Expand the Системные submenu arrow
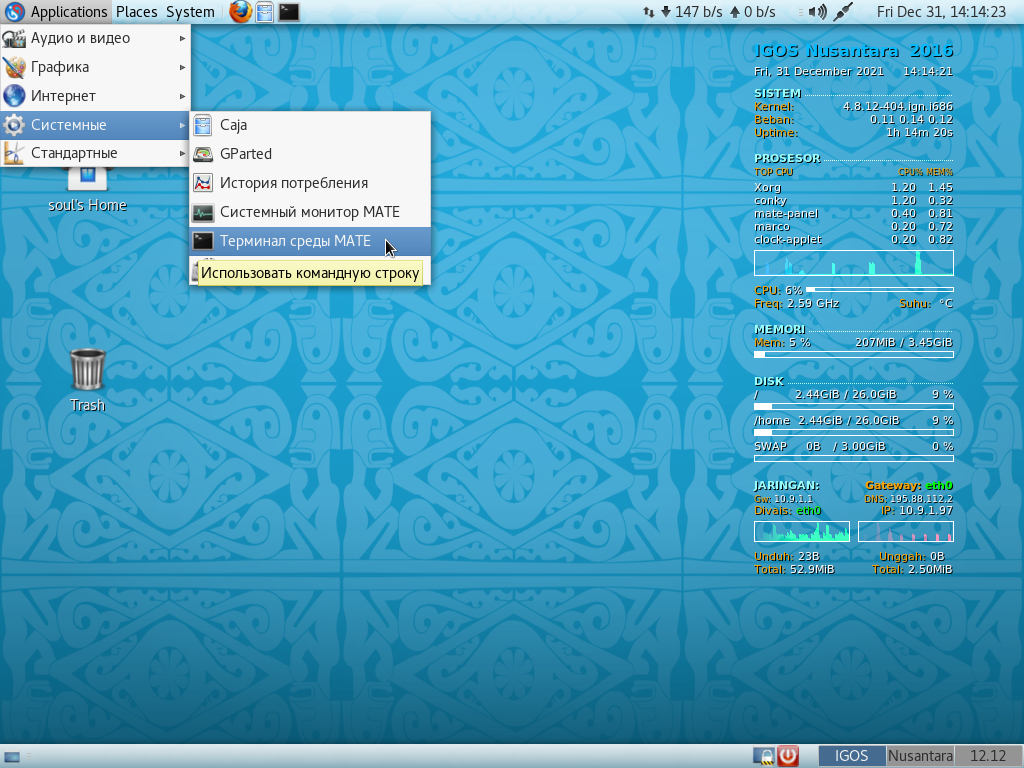This screenshot has height=768, width=1024. 182,125
